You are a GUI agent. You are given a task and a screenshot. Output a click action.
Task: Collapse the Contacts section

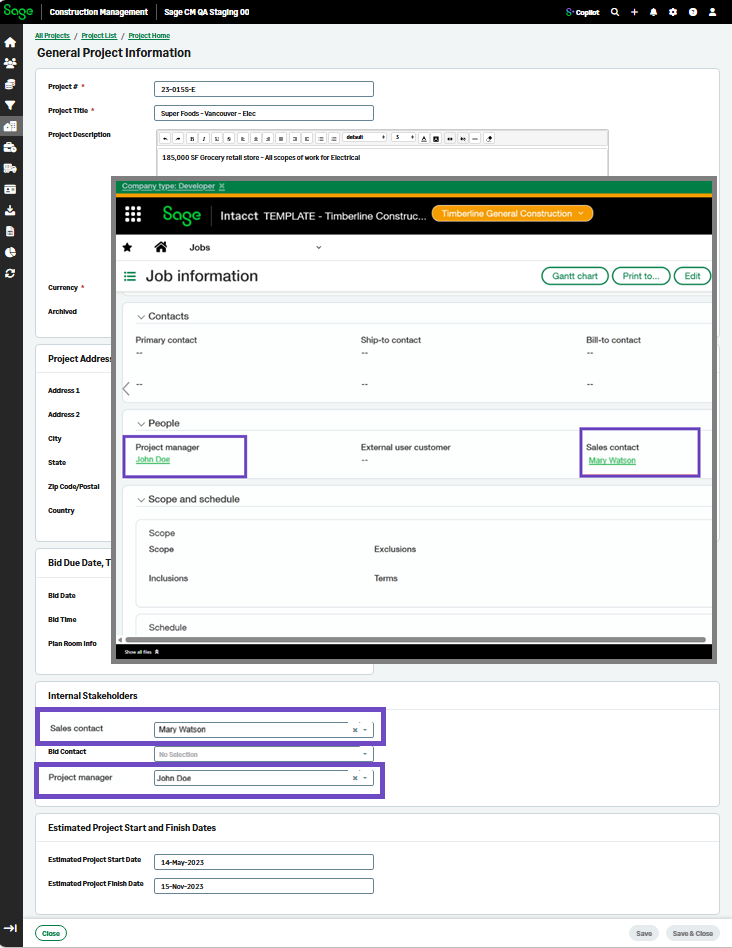[141, 317]
